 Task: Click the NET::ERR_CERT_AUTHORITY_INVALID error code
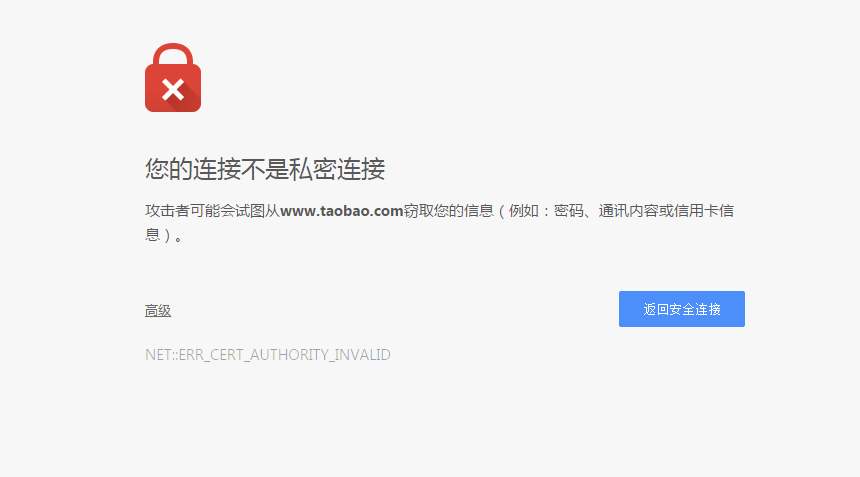click(x=268, y=355)
